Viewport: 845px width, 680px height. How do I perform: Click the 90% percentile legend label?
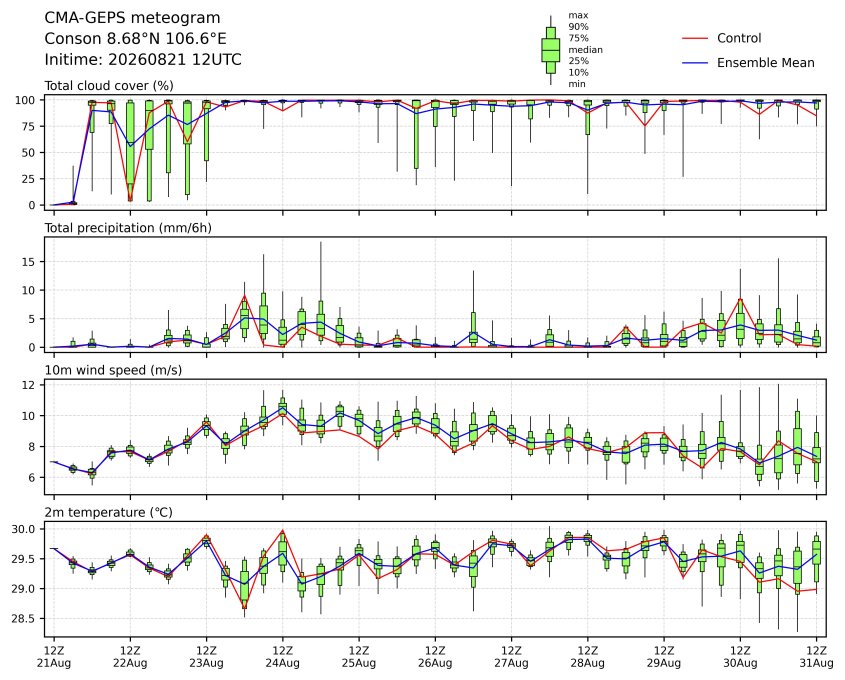(578, 26)
